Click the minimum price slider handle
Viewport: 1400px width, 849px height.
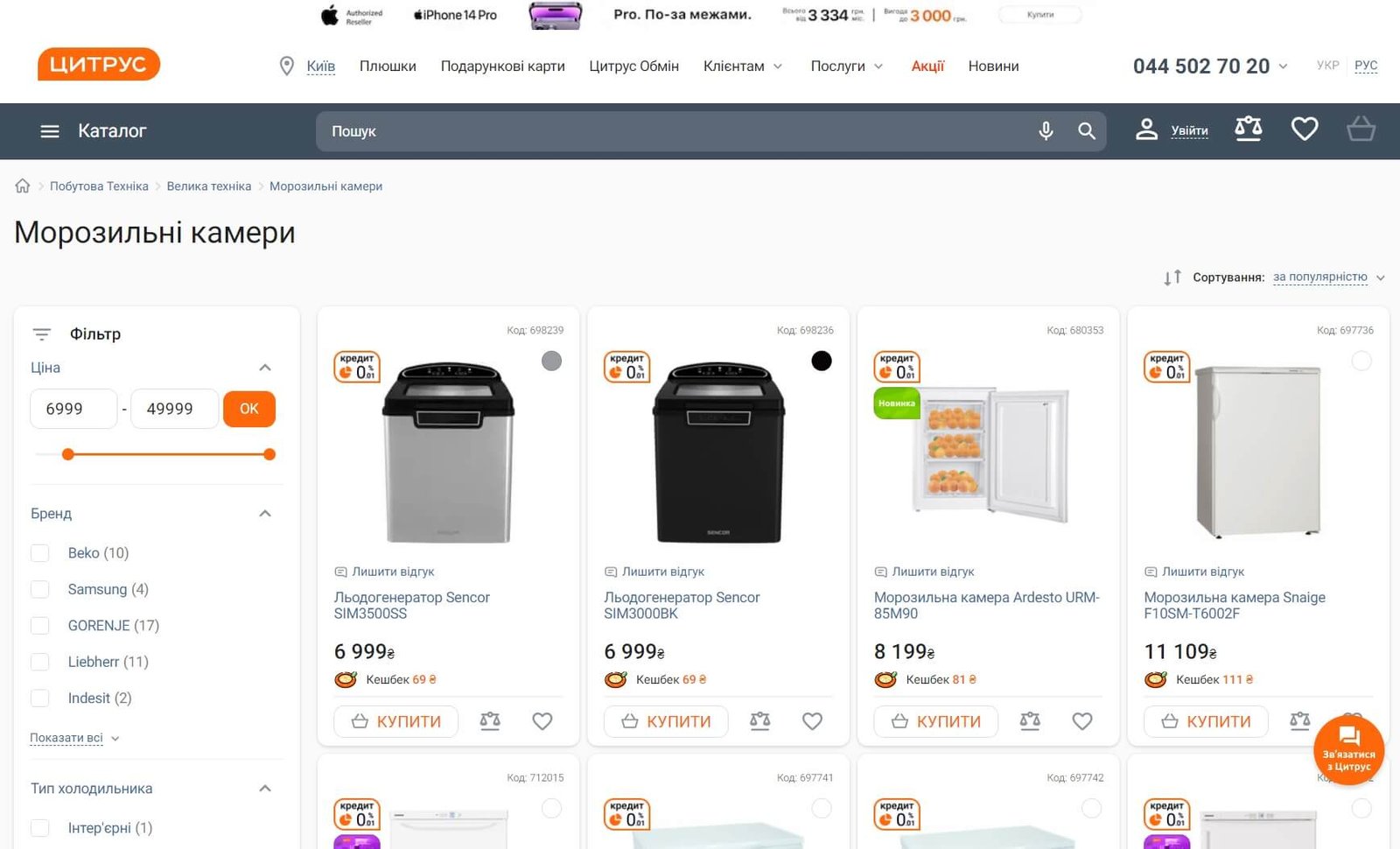[68, 454]
